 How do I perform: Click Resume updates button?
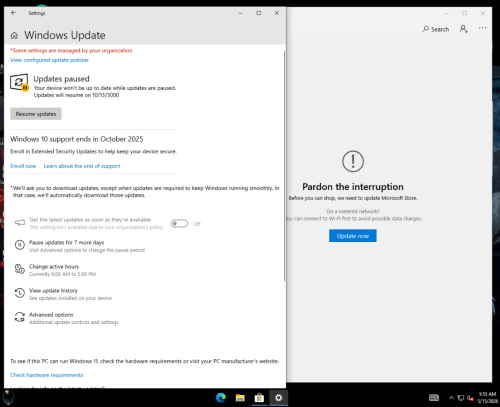(36, 114)
